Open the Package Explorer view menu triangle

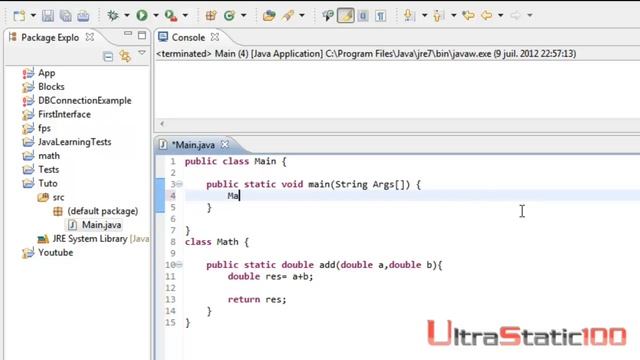142,53
